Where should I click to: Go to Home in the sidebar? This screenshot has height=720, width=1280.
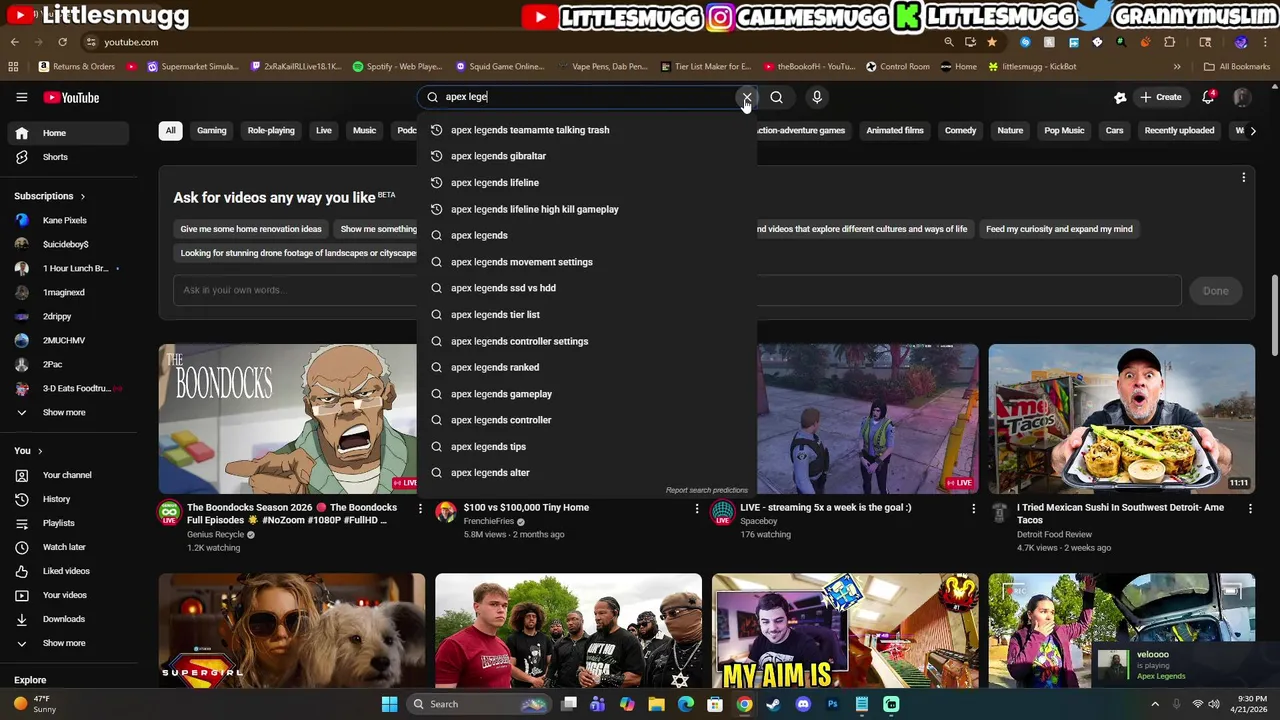[x=68, y=133]
